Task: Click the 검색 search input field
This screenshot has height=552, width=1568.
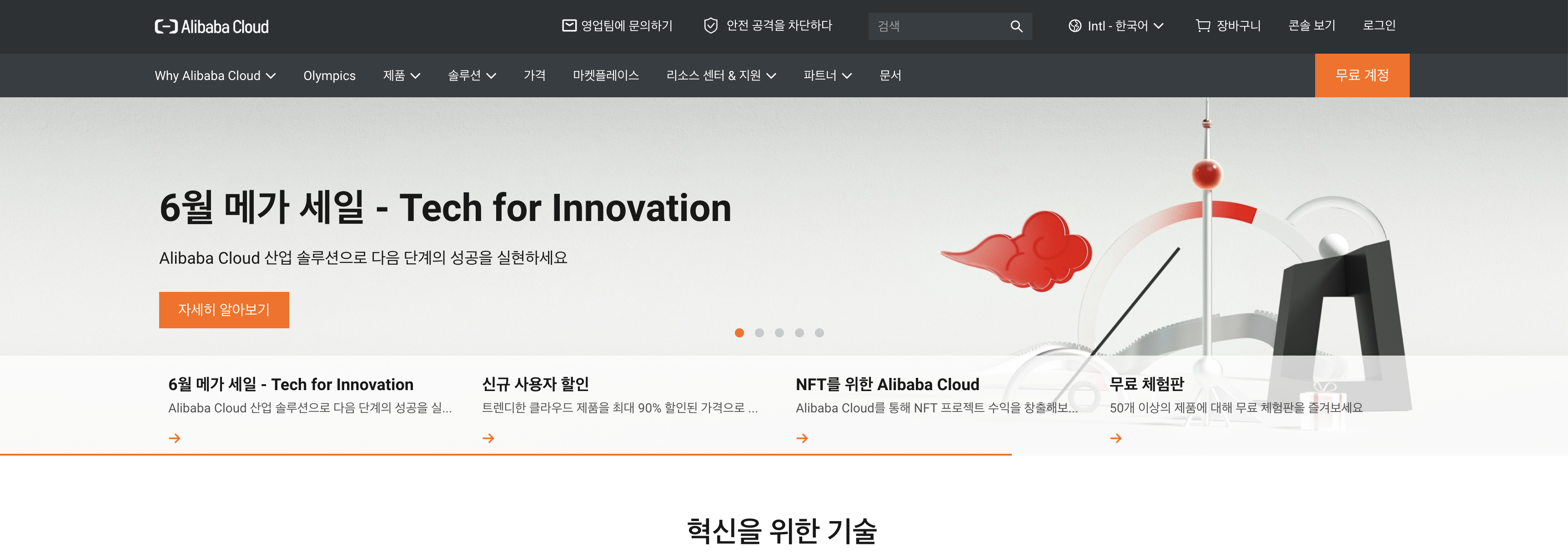Action: pyautogui.click(x=937, y=26)
